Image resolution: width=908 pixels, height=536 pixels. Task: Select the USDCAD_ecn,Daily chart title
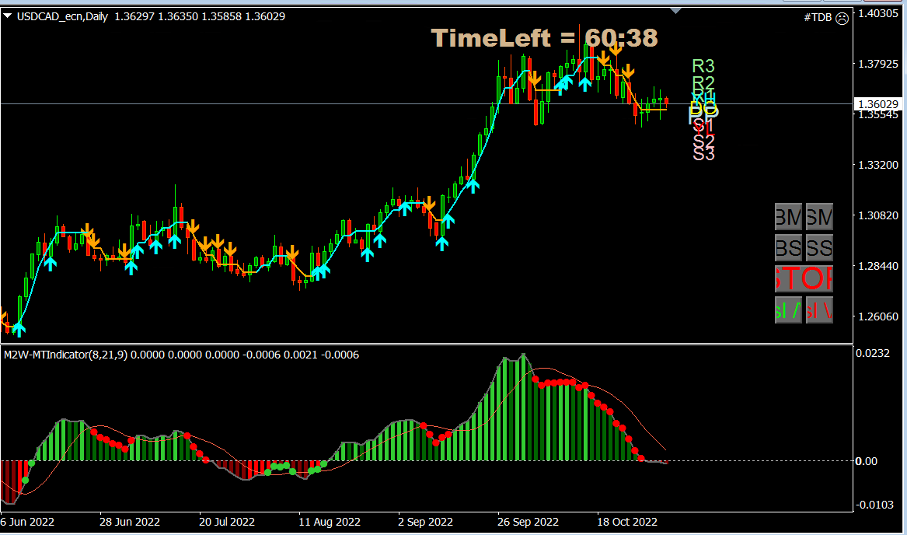pos(63,16)
